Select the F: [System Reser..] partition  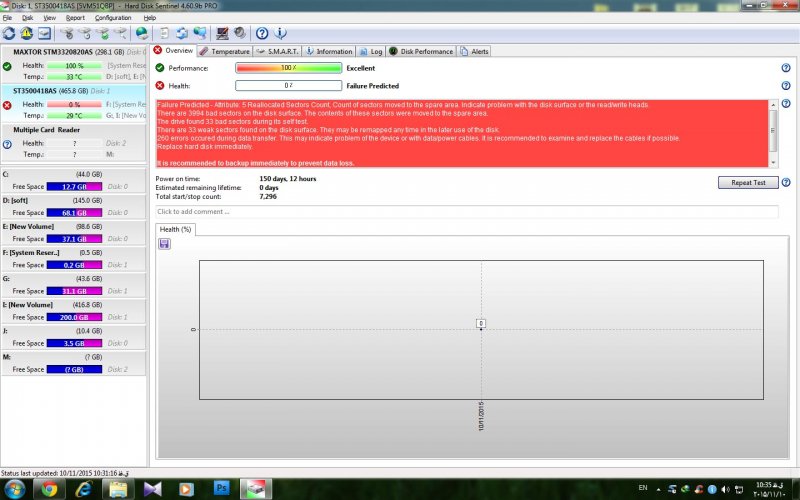[x=73, y=259]
